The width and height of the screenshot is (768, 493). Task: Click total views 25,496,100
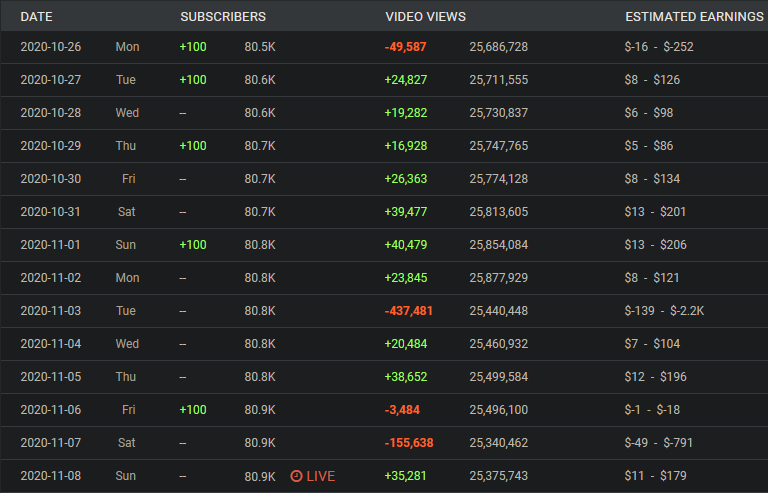click(x=499, y=410)
